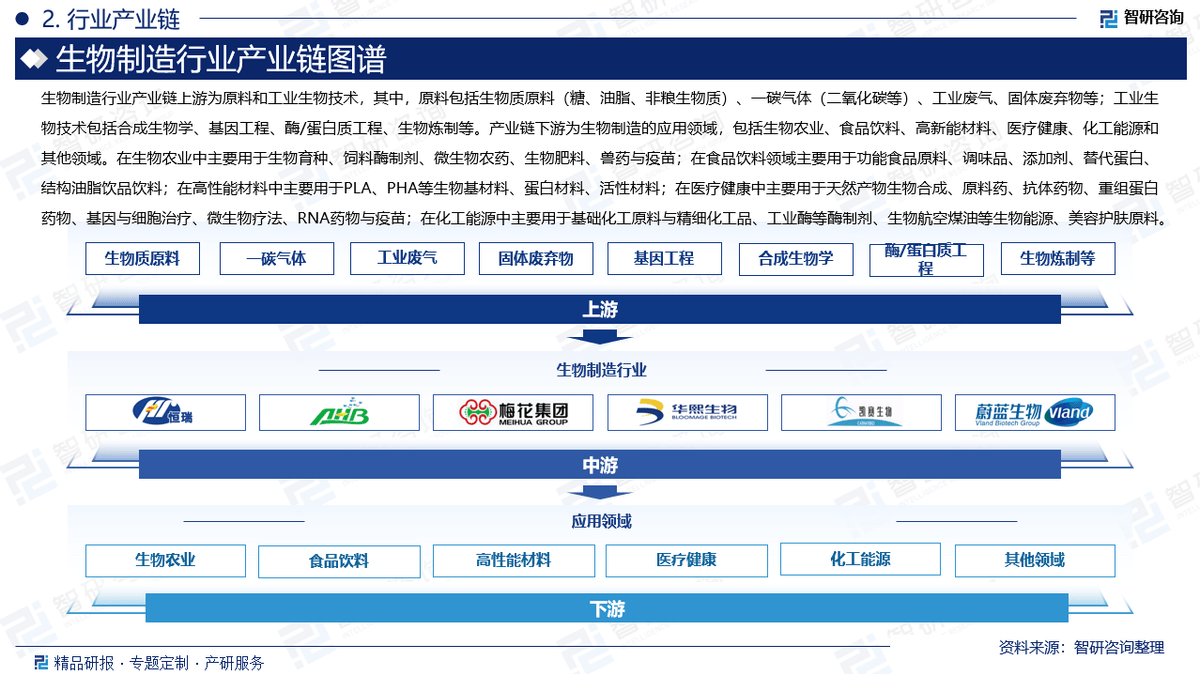This screenshot has width=1200, height=674.
Task: Click the 凯赛生物 company logo
Action: (x=861, y=412)
